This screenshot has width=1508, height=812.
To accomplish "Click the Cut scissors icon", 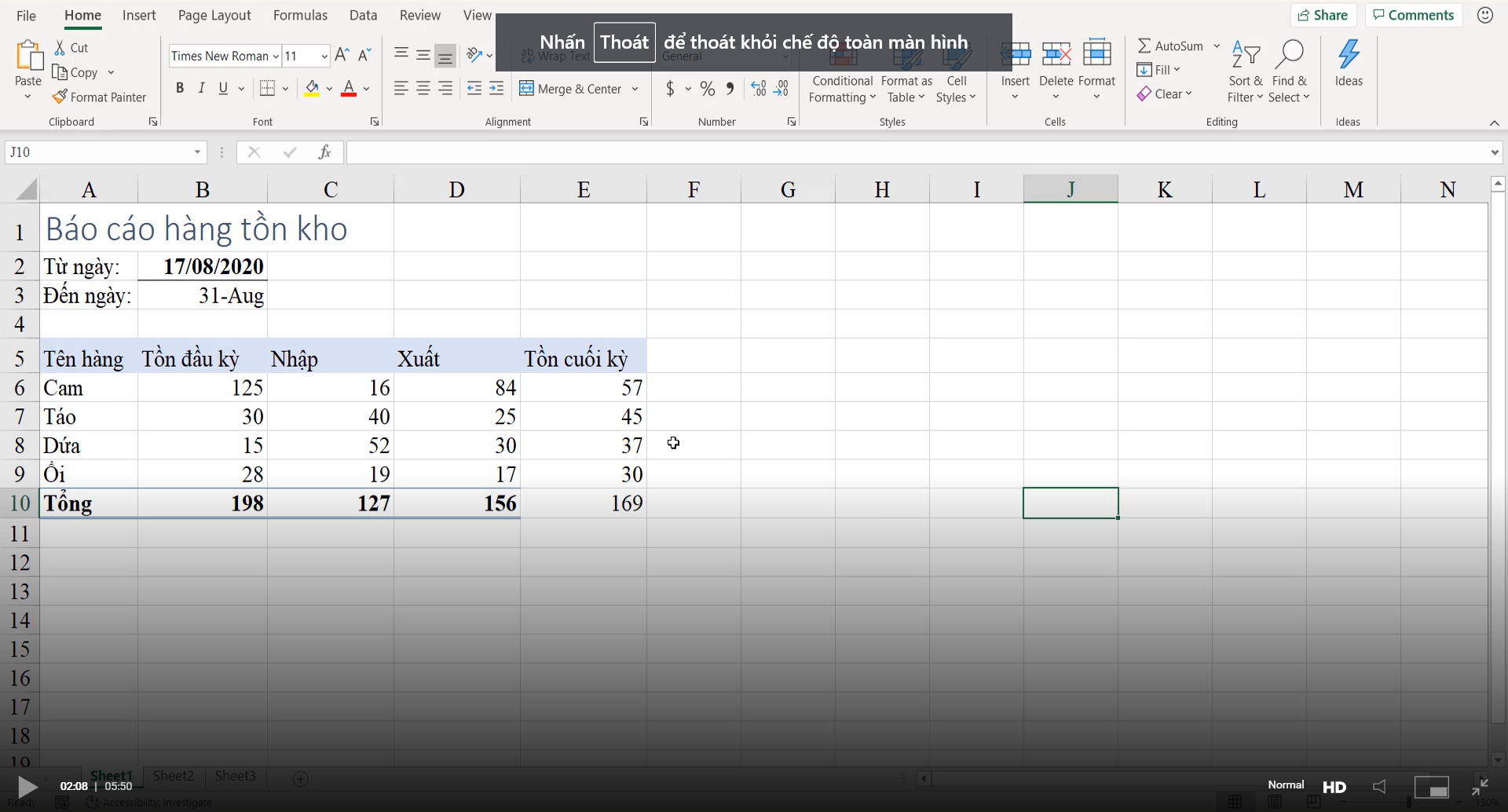I will [60, 48].
